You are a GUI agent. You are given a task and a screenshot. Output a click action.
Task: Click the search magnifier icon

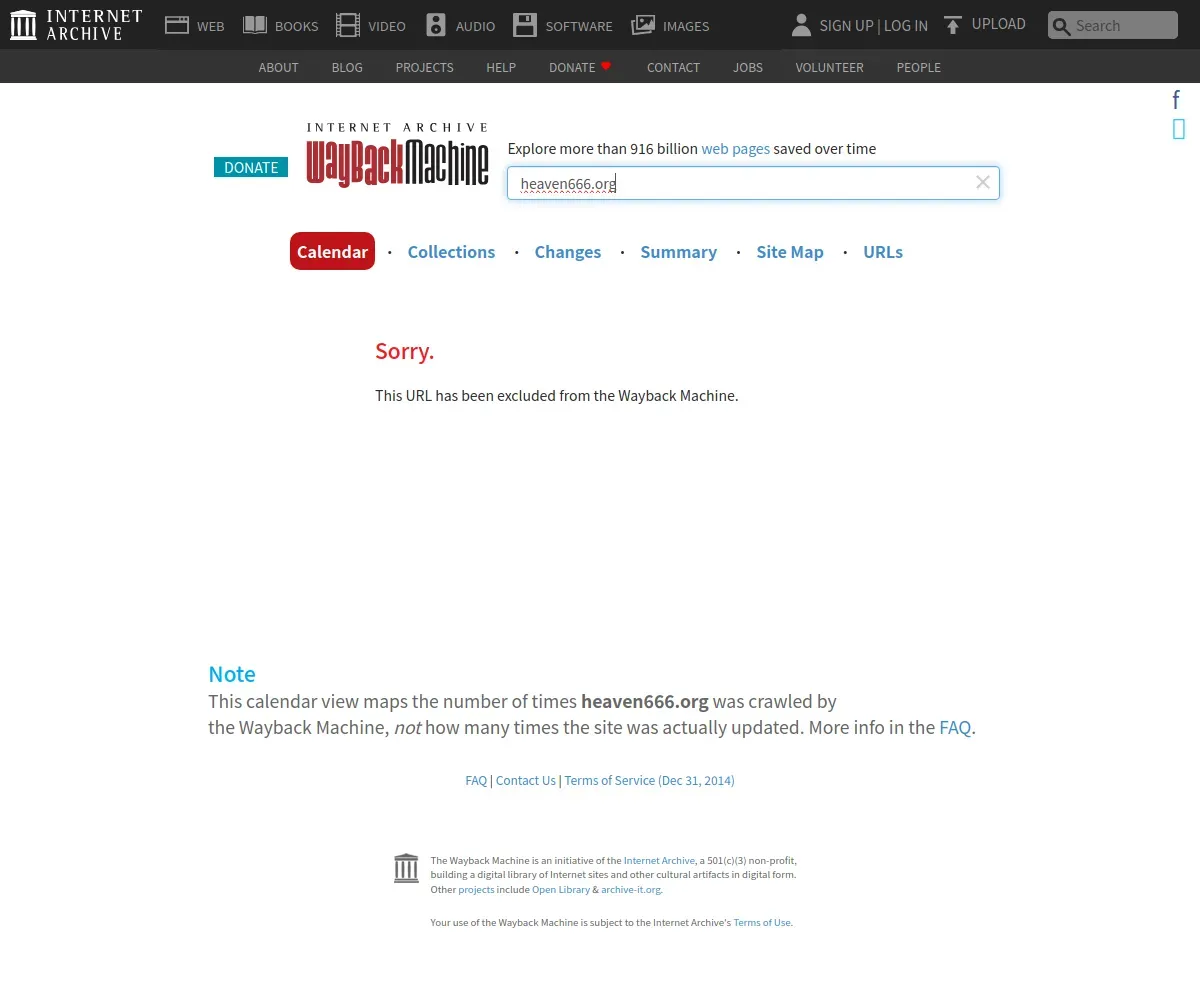[1062, 26]
